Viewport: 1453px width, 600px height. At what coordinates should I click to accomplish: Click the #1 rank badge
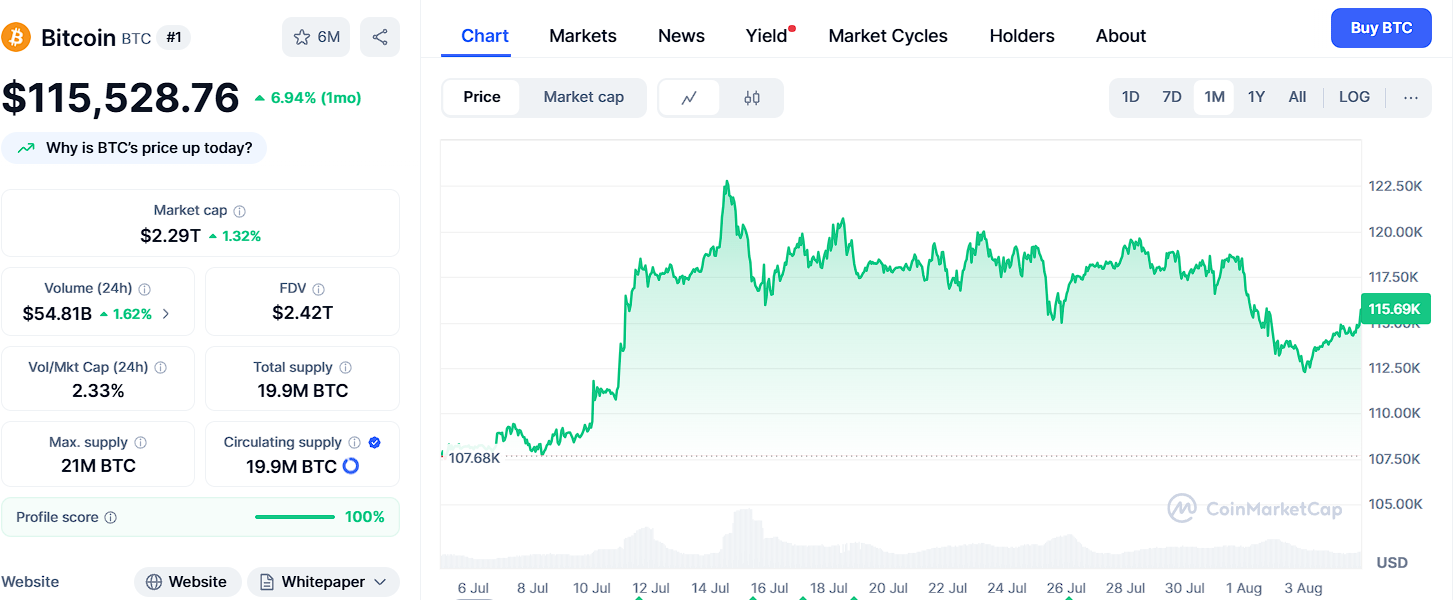[174, 38]
